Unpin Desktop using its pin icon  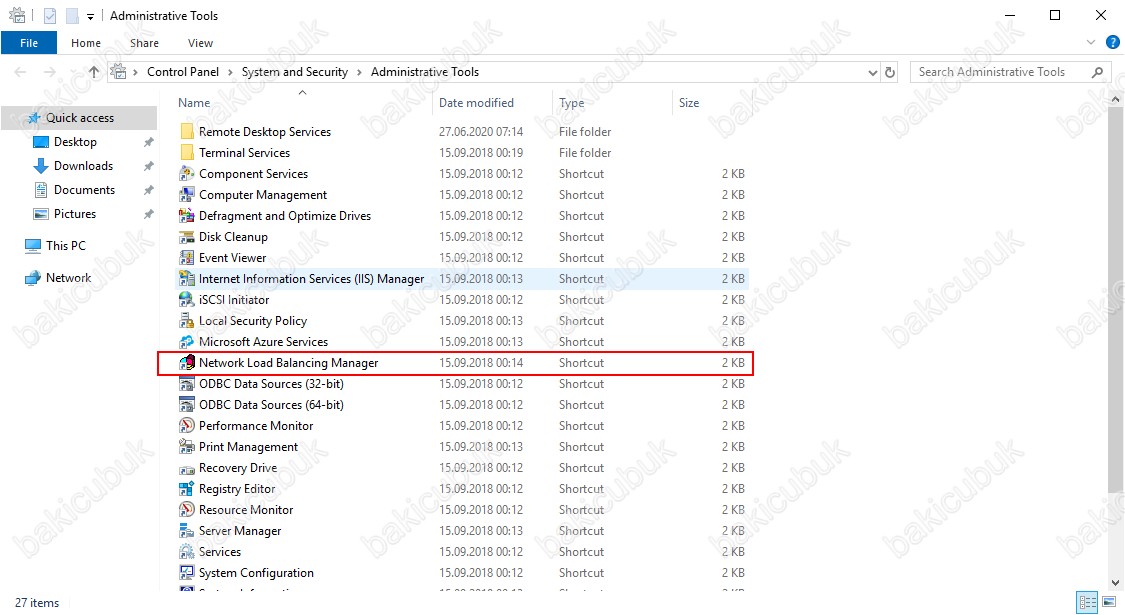coord(149,142)
